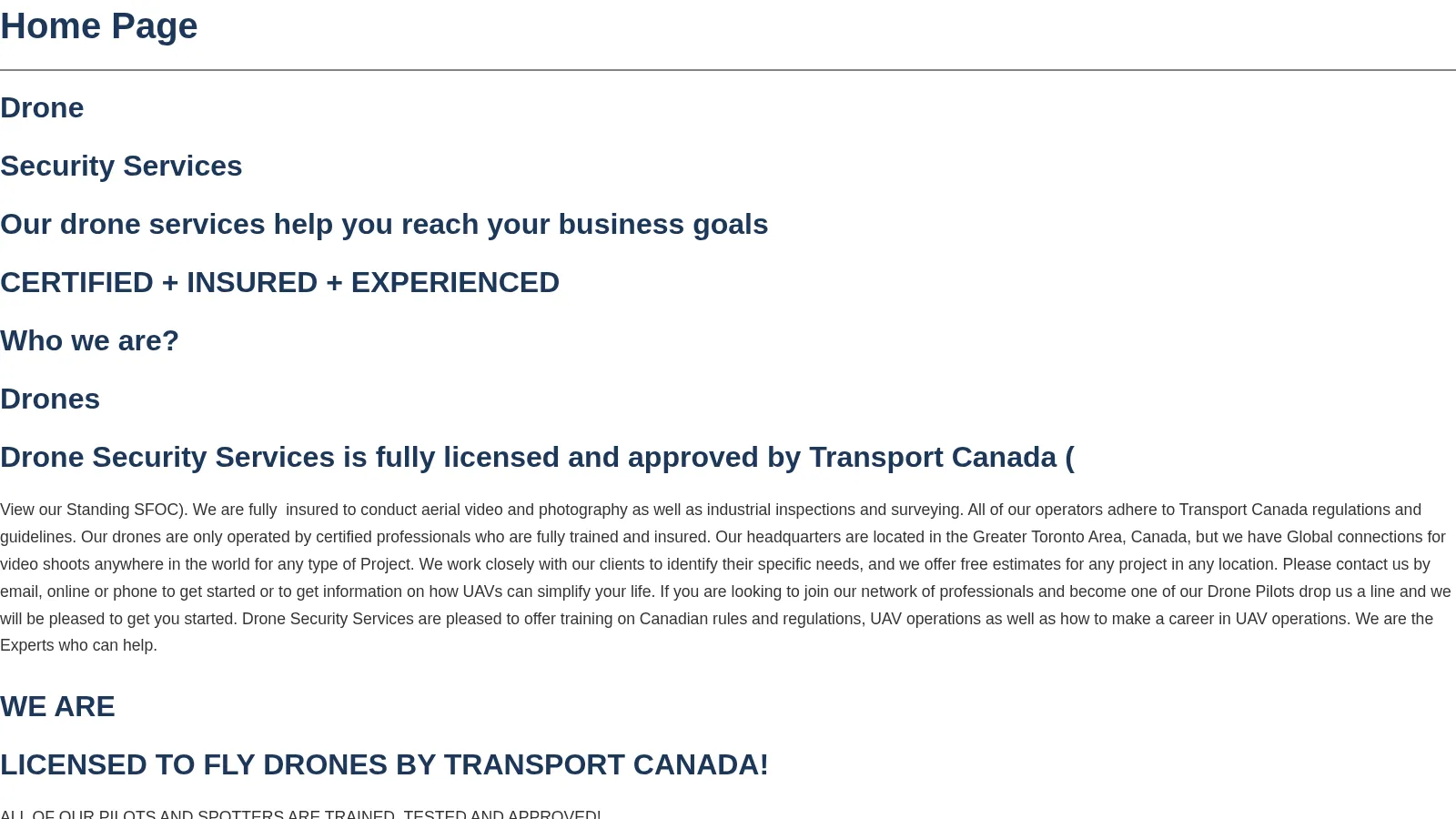
Task: Click the "WE ARE" heading
Action: click(x=57, y=706)
